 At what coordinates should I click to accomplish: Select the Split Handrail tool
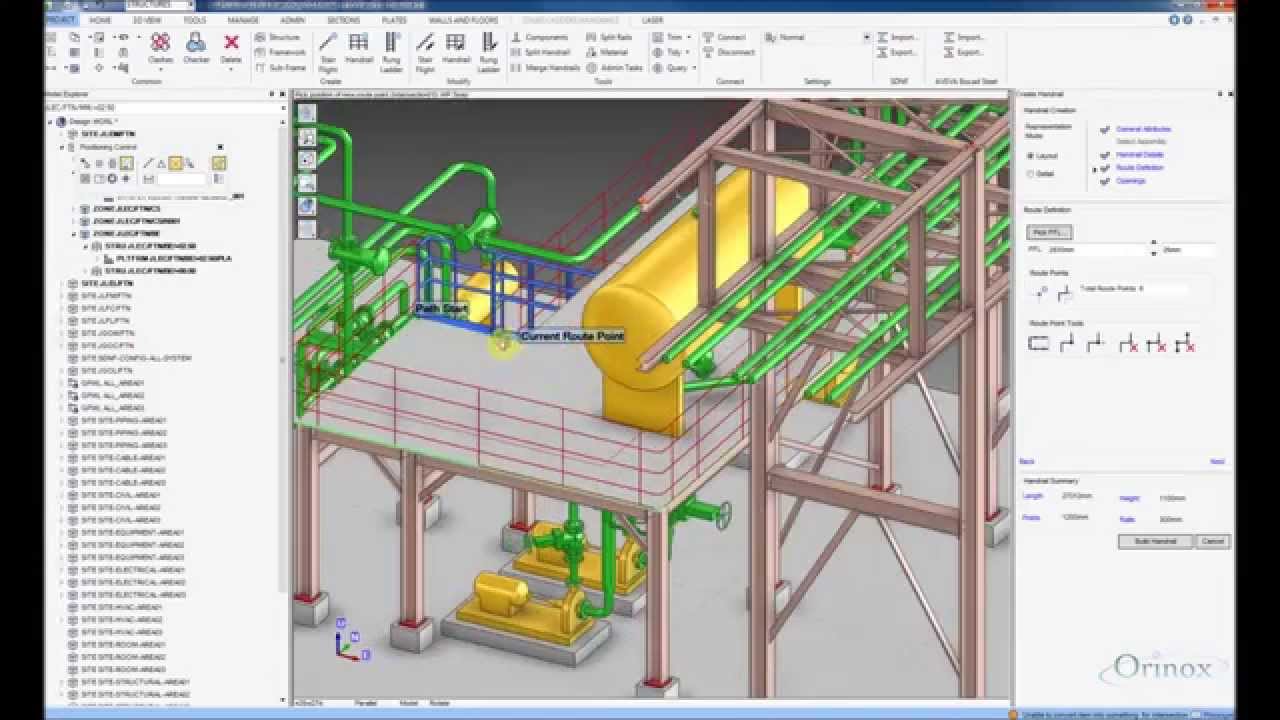coord(541,52)
